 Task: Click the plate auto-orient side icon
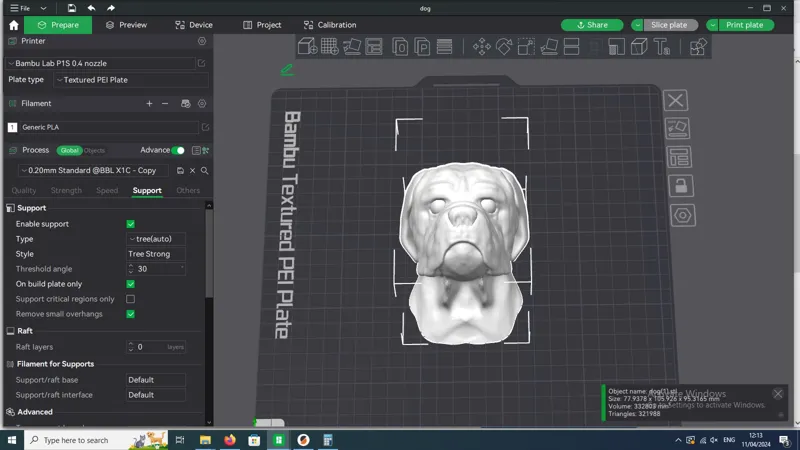click(x=678, y=129)
